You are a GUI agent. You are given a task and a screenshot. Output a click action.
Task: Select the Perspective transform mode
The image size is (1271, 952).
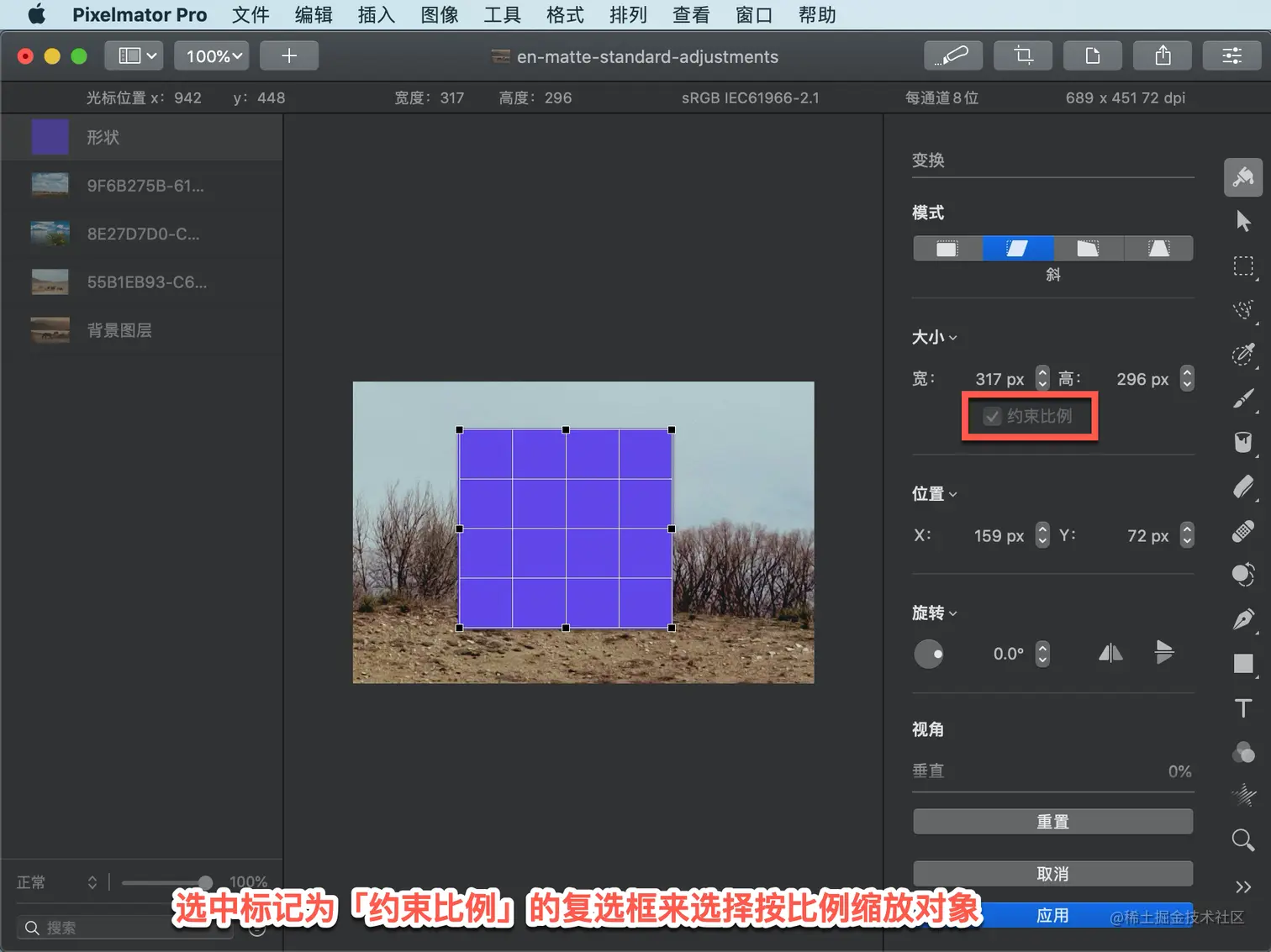click(1158, 249)
